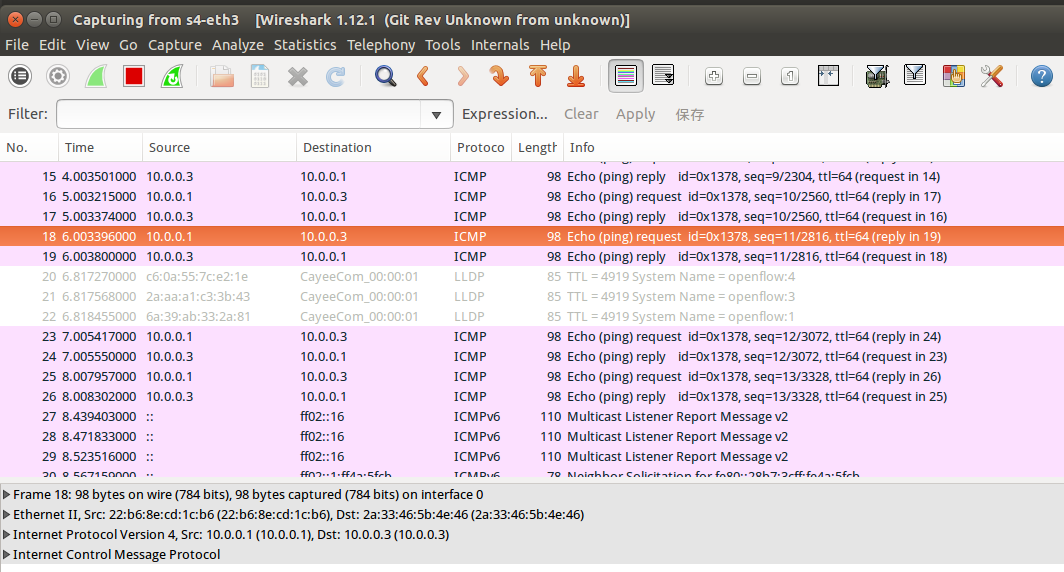Open the filter history dropdown arrow
The width and height of the screenshot is (1064, 572).
coord(436,115)
